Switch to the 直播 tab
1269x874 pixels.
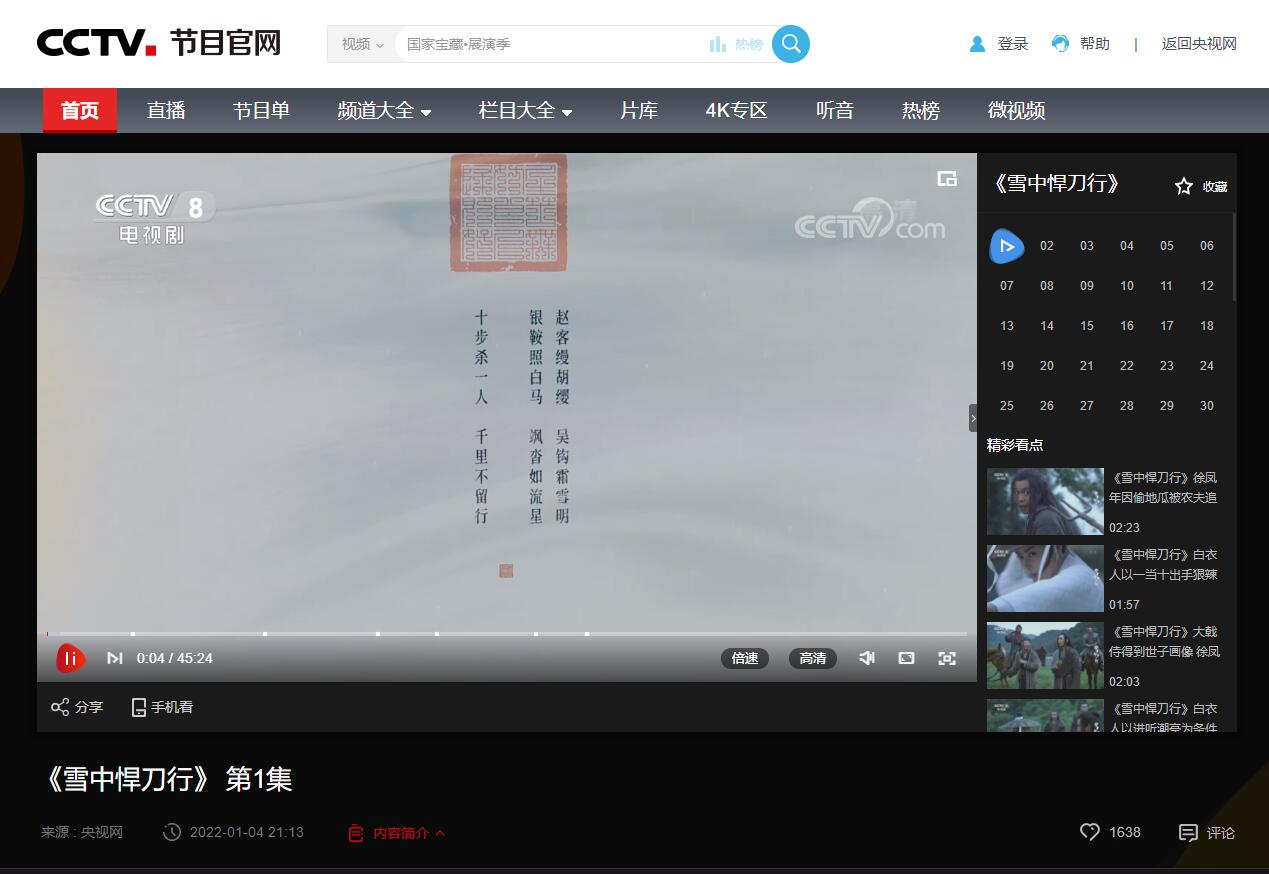point(165,111)
